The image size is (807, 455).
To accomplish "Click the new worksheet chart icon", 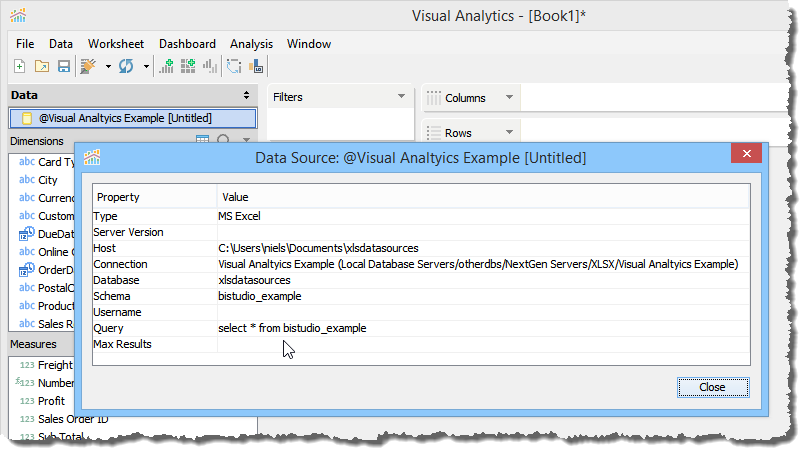I will 167,67.
